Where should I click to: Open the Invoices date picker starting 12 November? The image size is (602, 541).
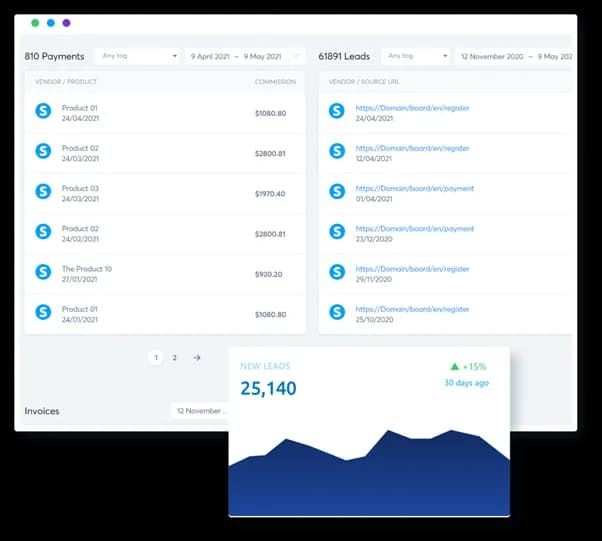(200, 411)
